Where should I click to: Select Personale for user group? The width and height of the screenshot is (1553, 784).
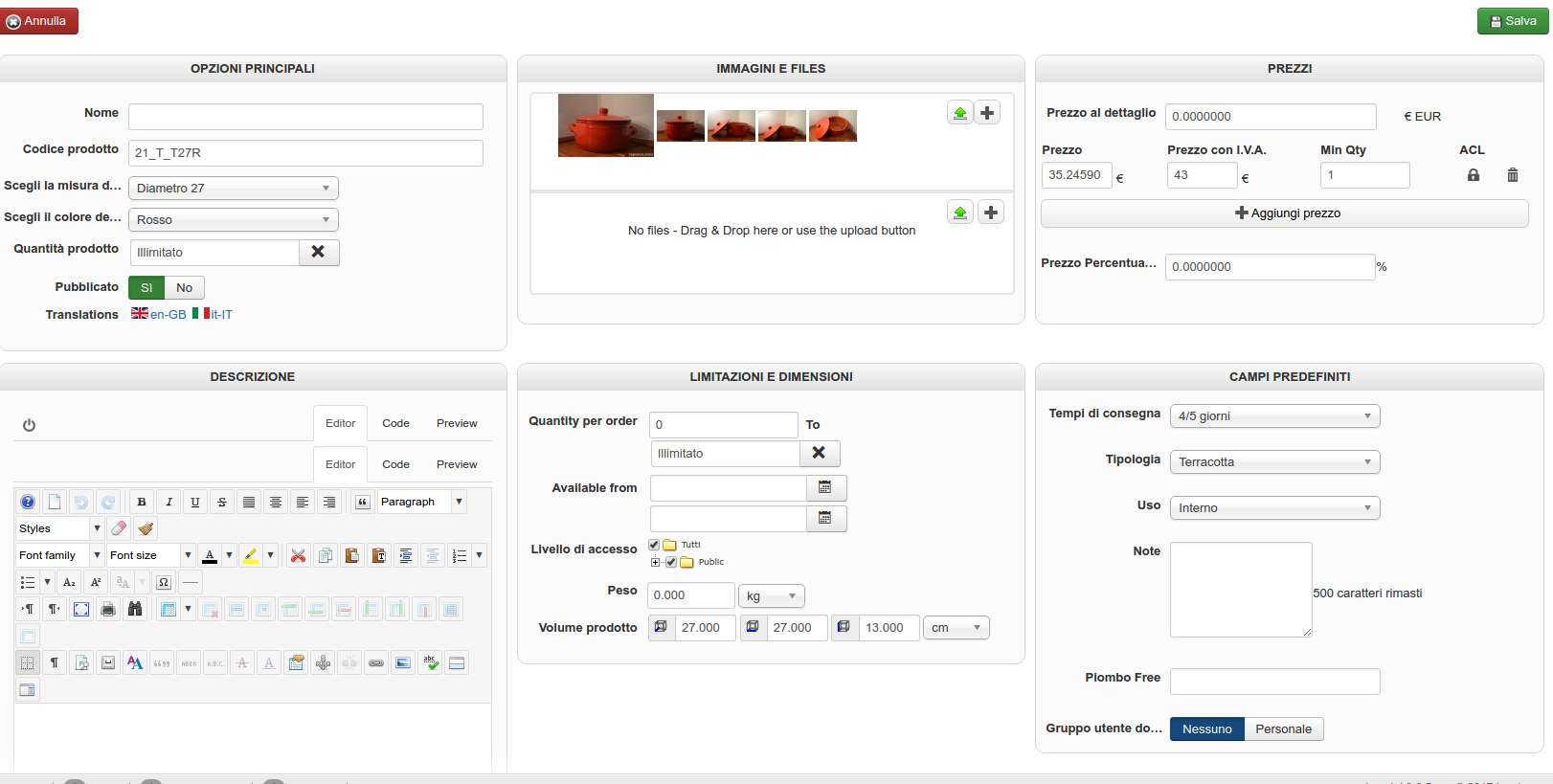point(1283,729)
